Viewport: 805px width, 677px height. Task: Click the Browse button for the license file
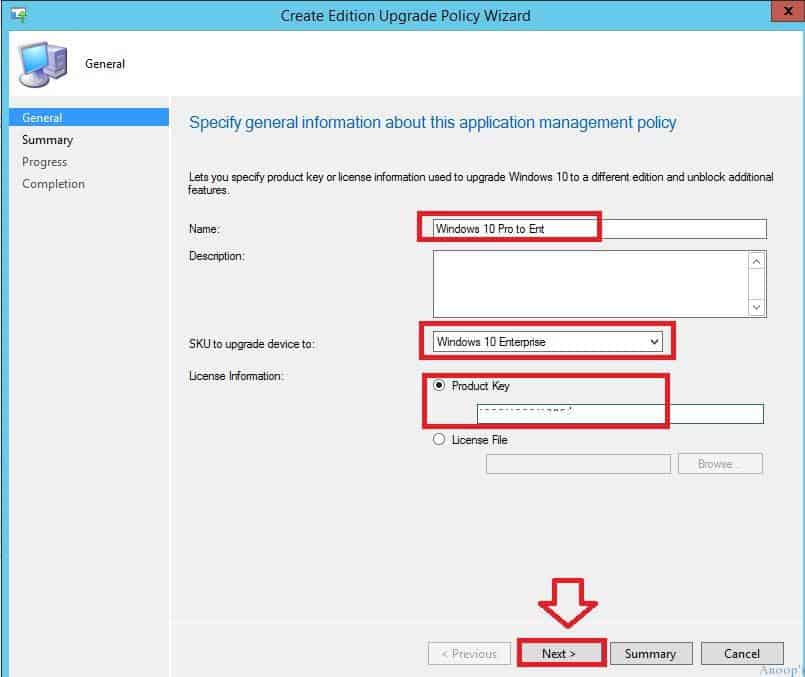coord(720,464)
